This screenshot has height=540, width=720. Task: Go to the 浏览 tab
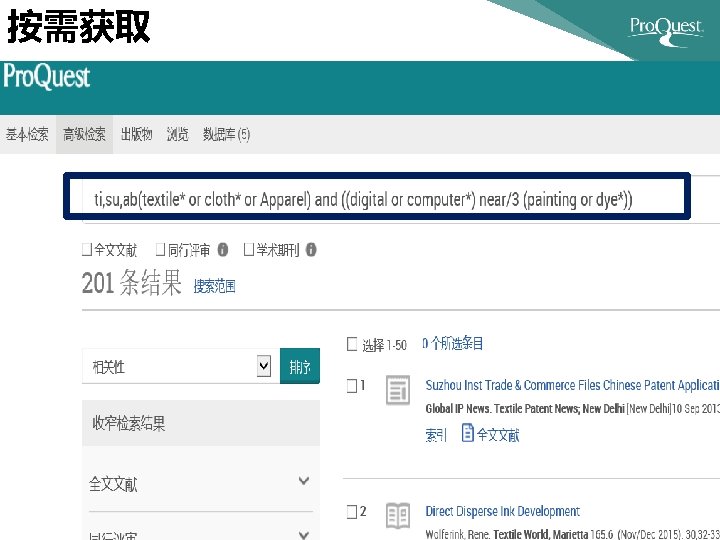(x=177, y=135)
